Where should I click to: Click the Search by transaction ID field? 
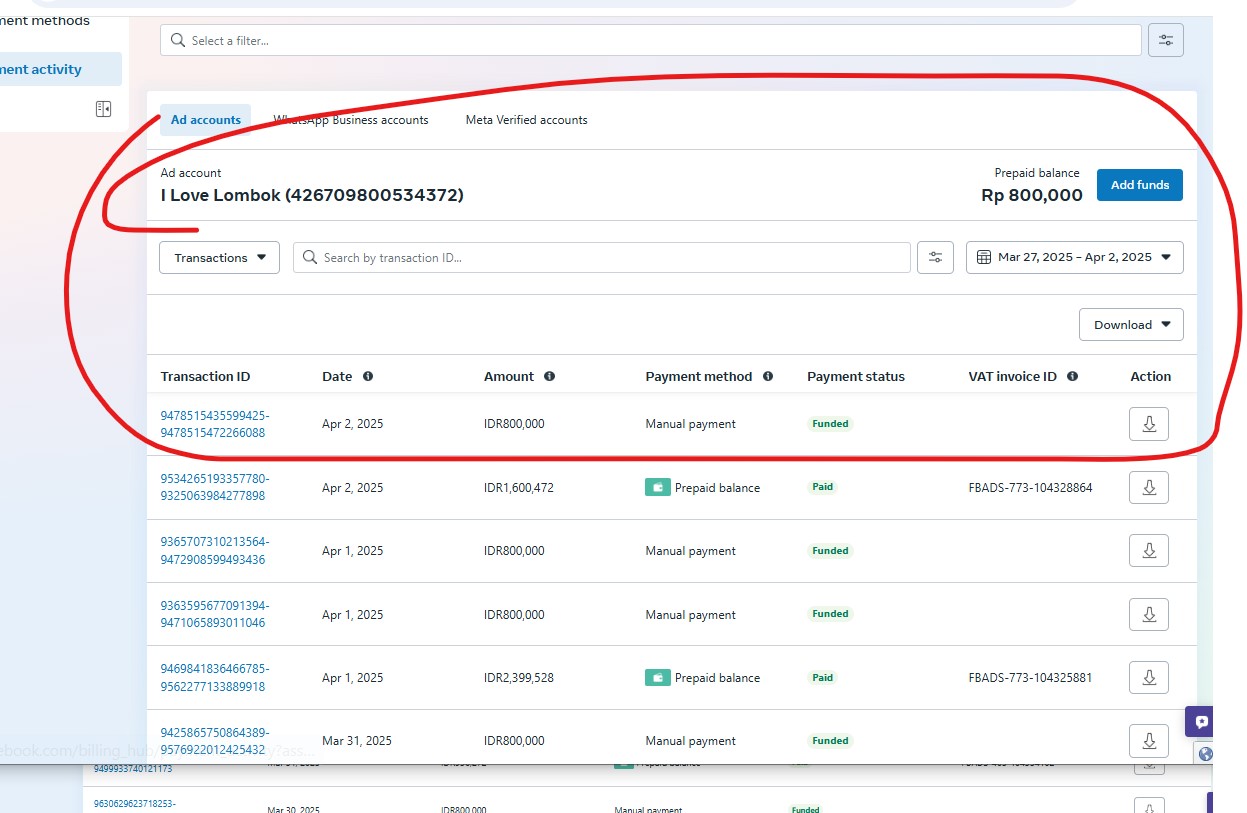[x=601, y=257]
